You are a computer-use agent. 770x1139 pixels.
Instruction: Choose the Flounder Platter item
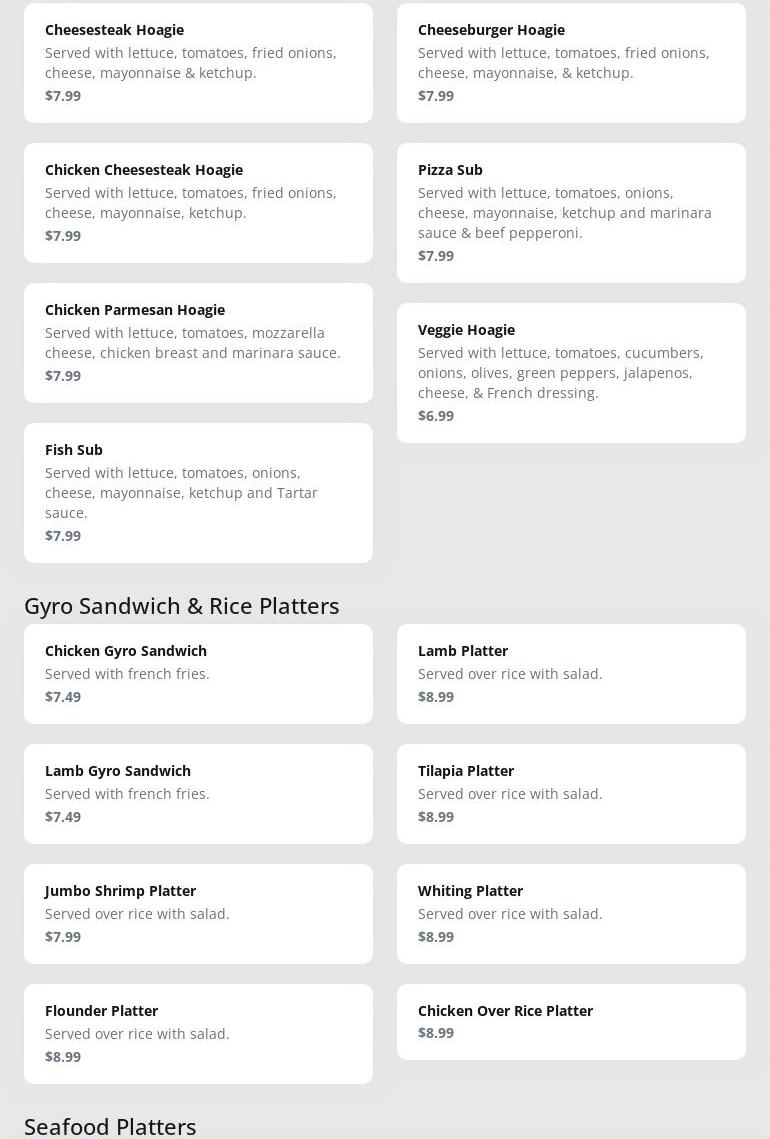[198, 1034]
